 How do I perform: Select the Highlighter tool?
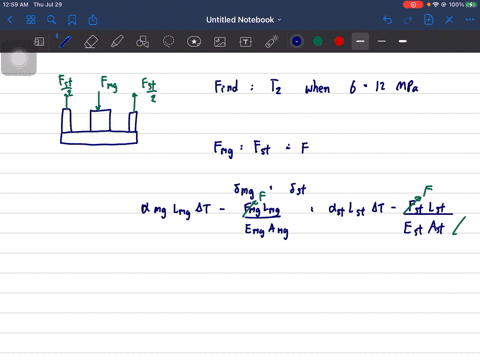117,42
